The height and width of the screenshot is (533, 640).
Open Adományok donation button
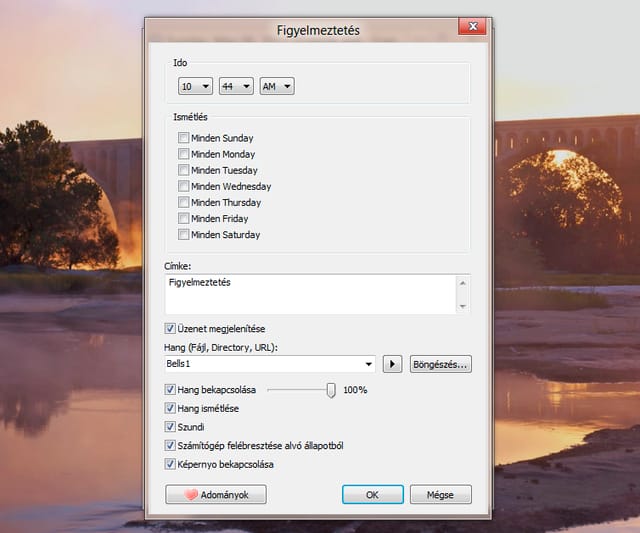pos(216,495)
